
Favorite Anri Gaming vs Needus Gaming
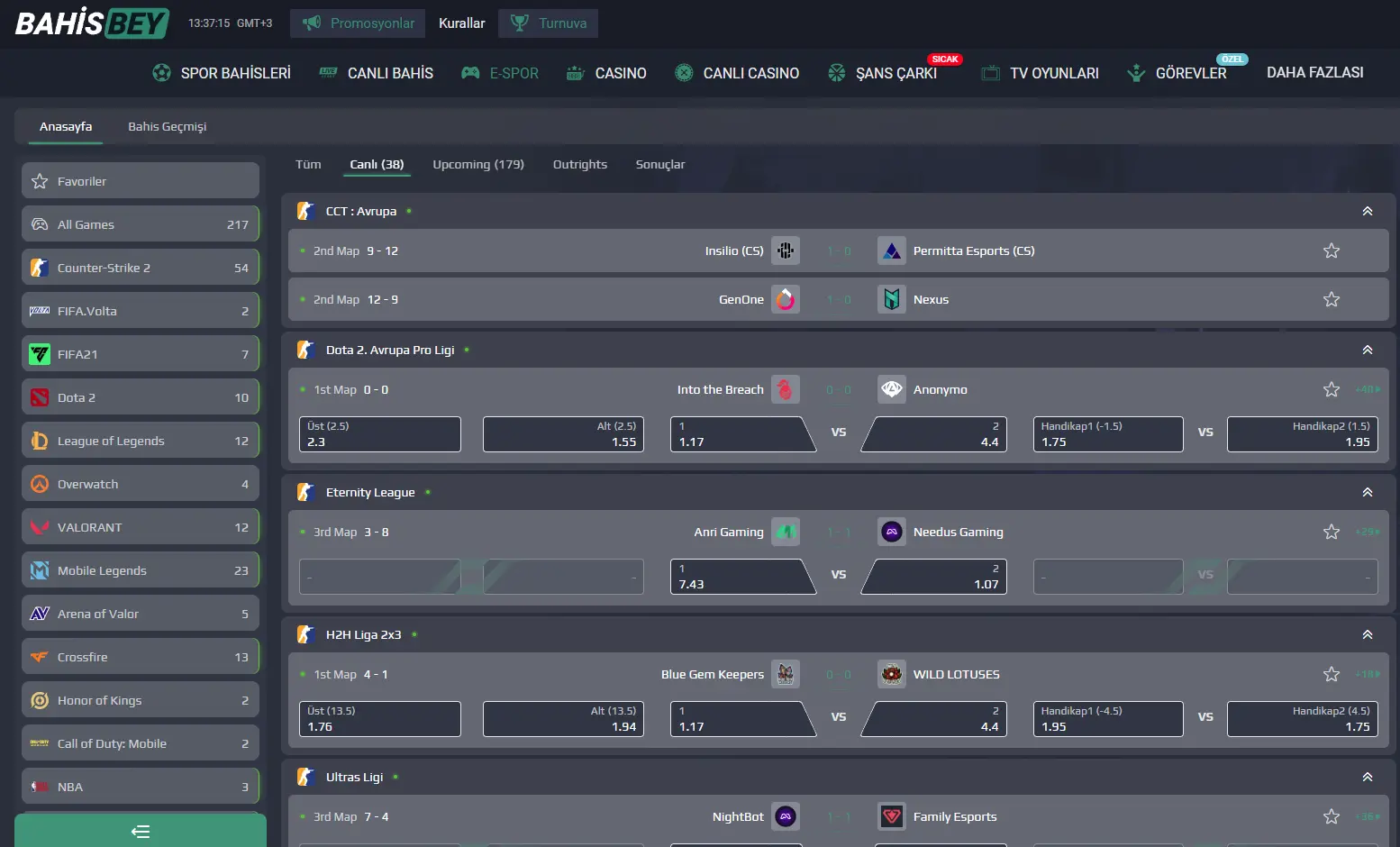[1332, 532]
